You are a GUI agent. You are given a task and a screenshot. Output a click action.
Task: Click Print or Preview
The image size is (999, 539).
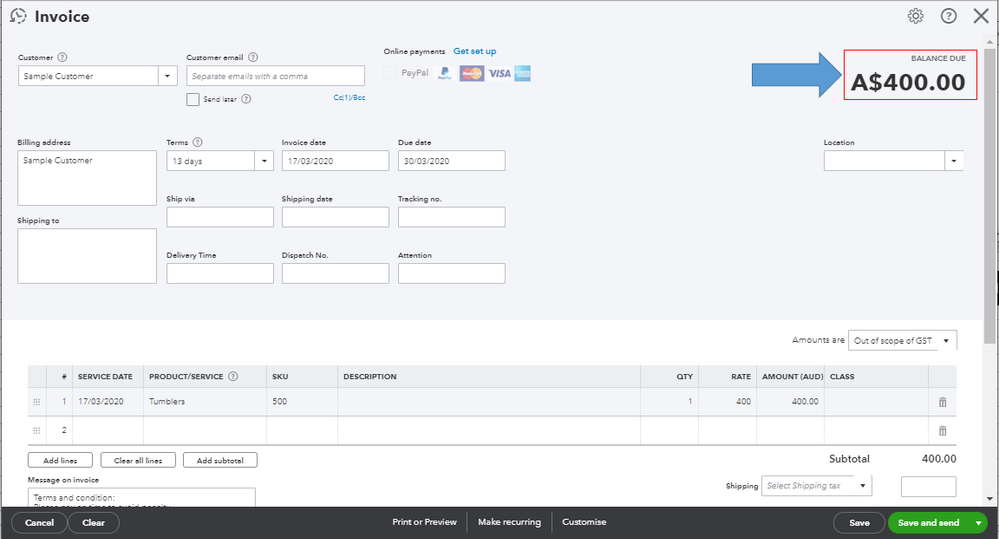click(x=424, y=522)
